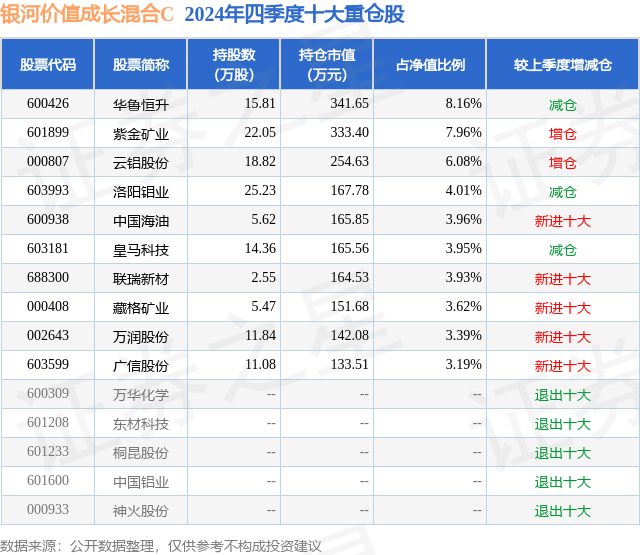This screenshot has height=555, width=640.
Task: Select stock code 601208
Action: click(48, 422)
